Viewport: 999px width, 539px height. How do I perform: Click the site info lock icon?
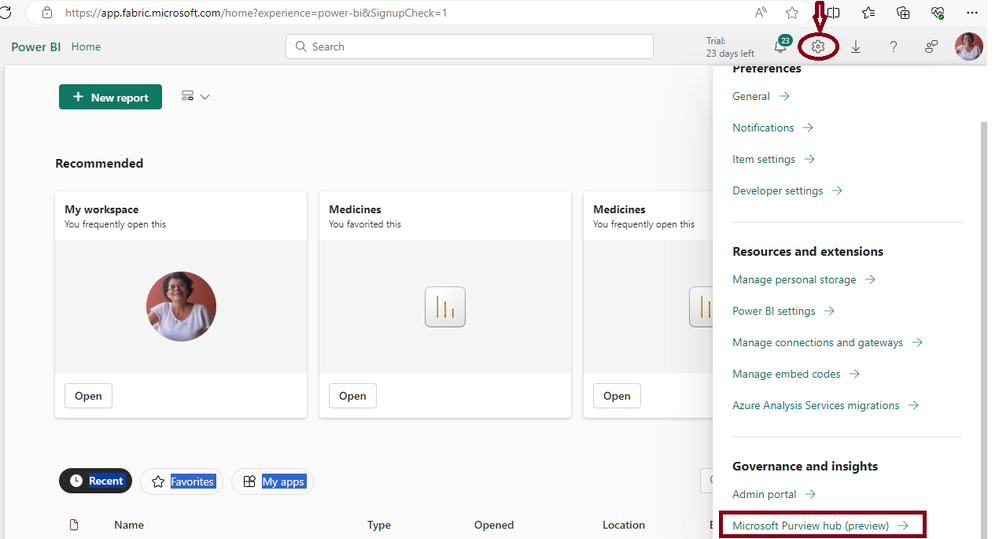tap(47, 13)
